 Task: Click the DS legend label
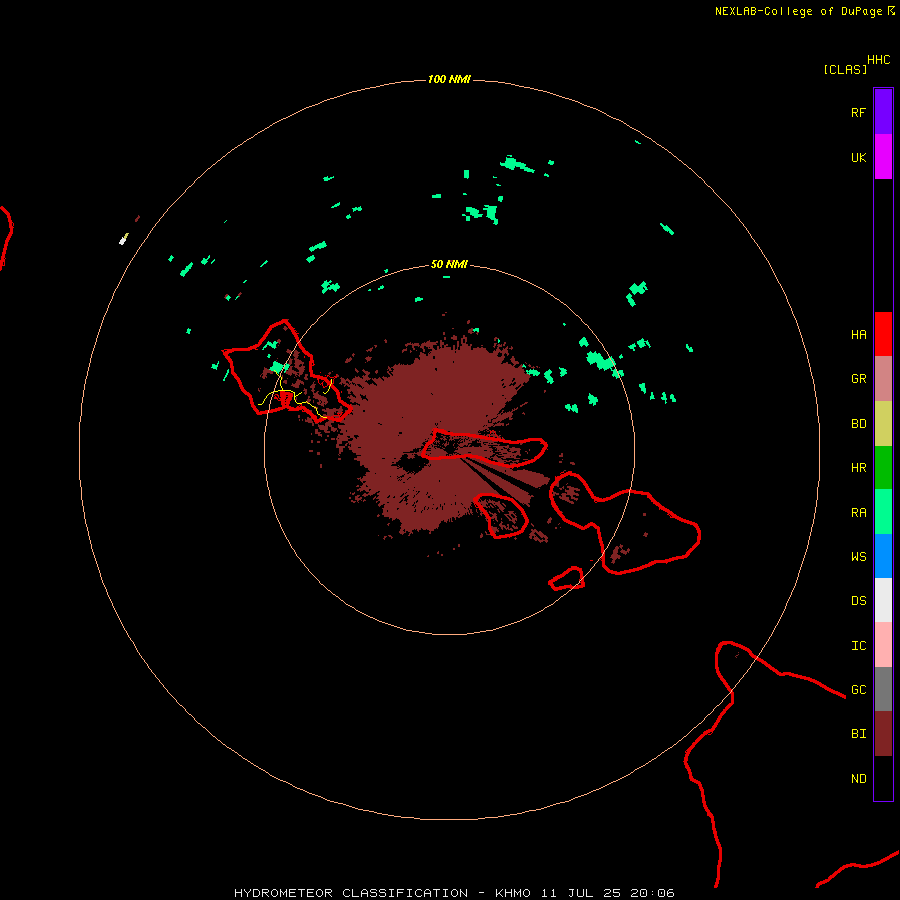[858, 601]
